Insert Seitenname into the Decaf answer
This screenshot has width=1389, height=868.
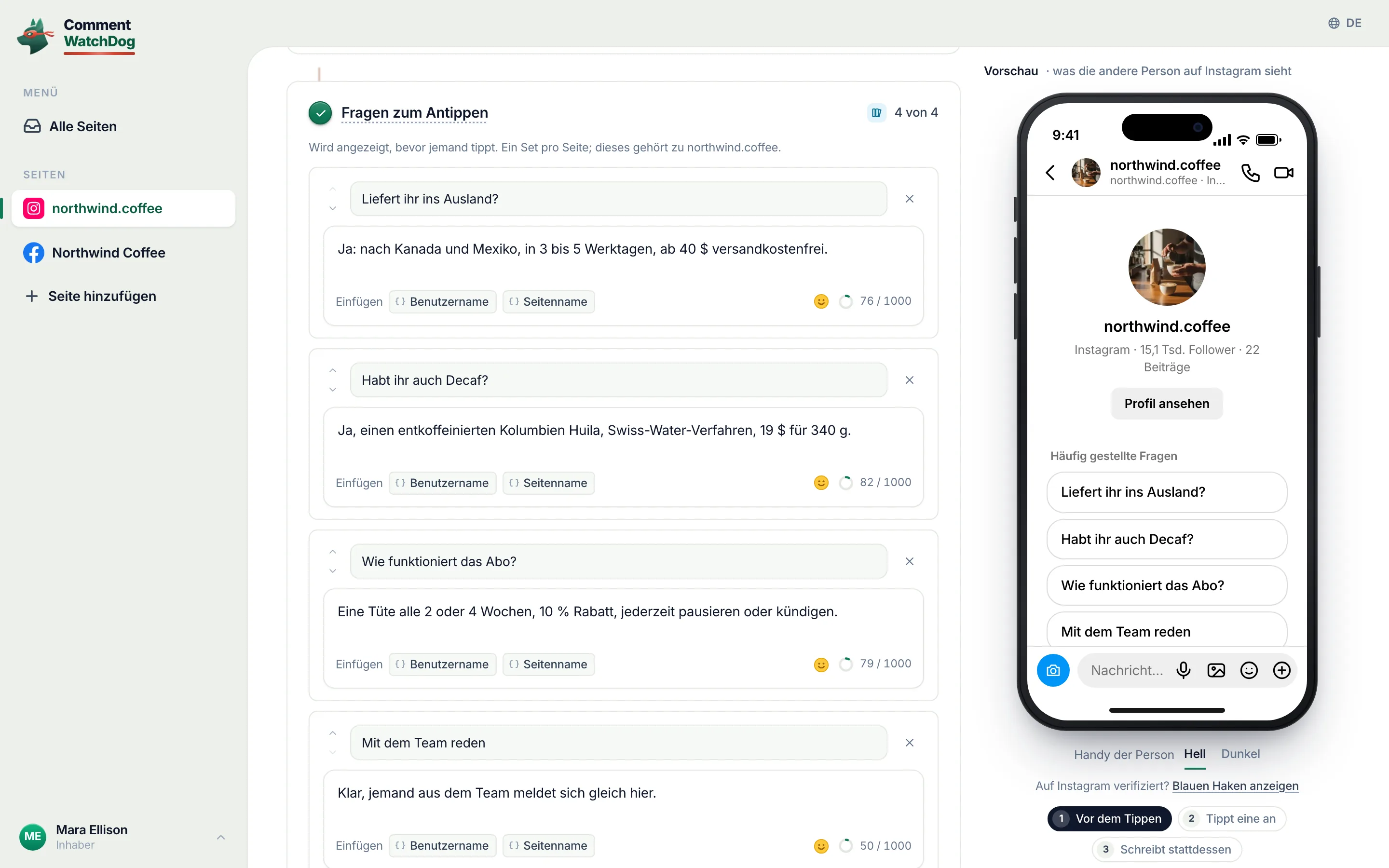pos(549,483)
